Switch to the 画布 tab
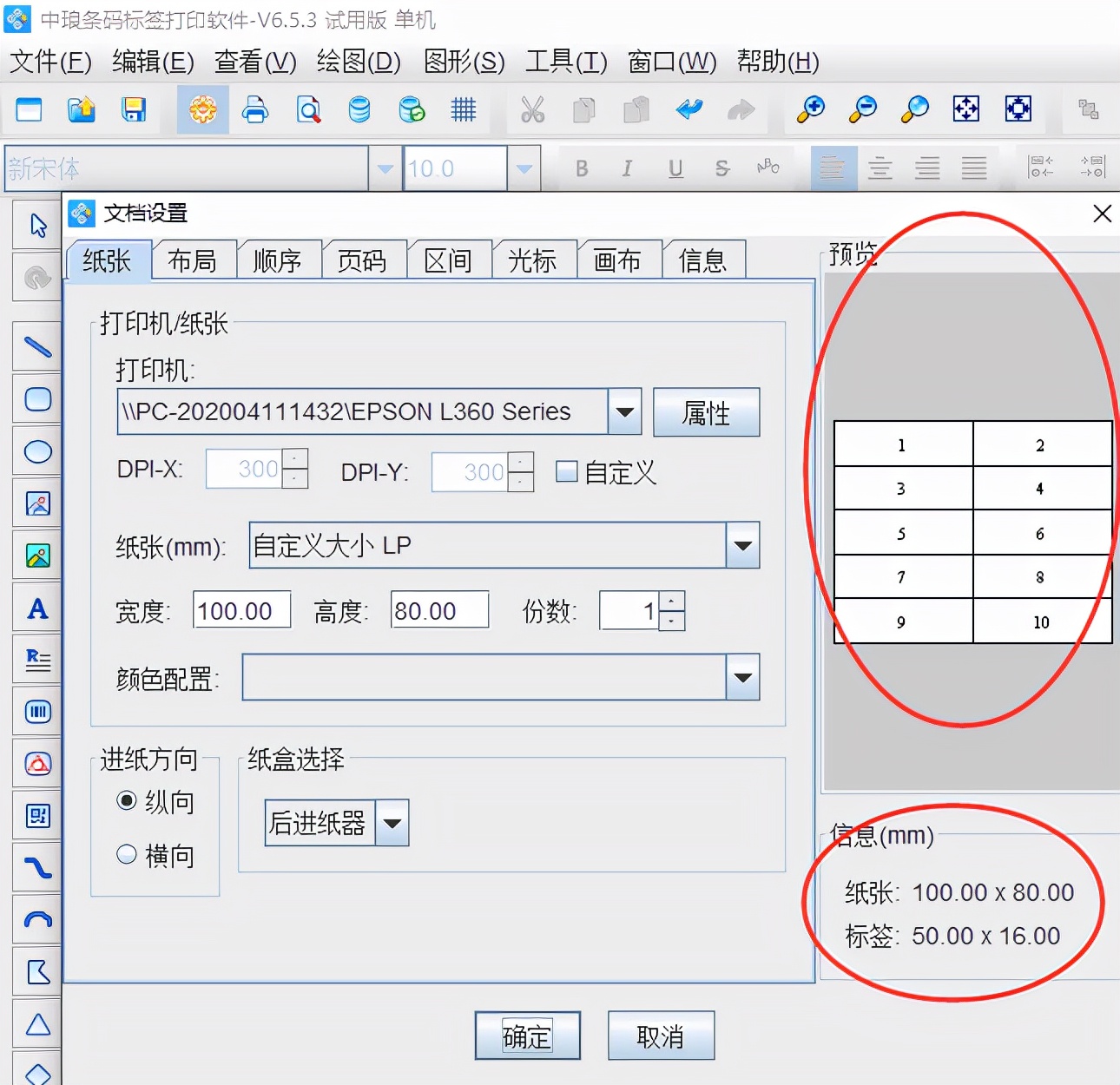The height and width of the screenshot is (1085, 1120). (617, 260)
